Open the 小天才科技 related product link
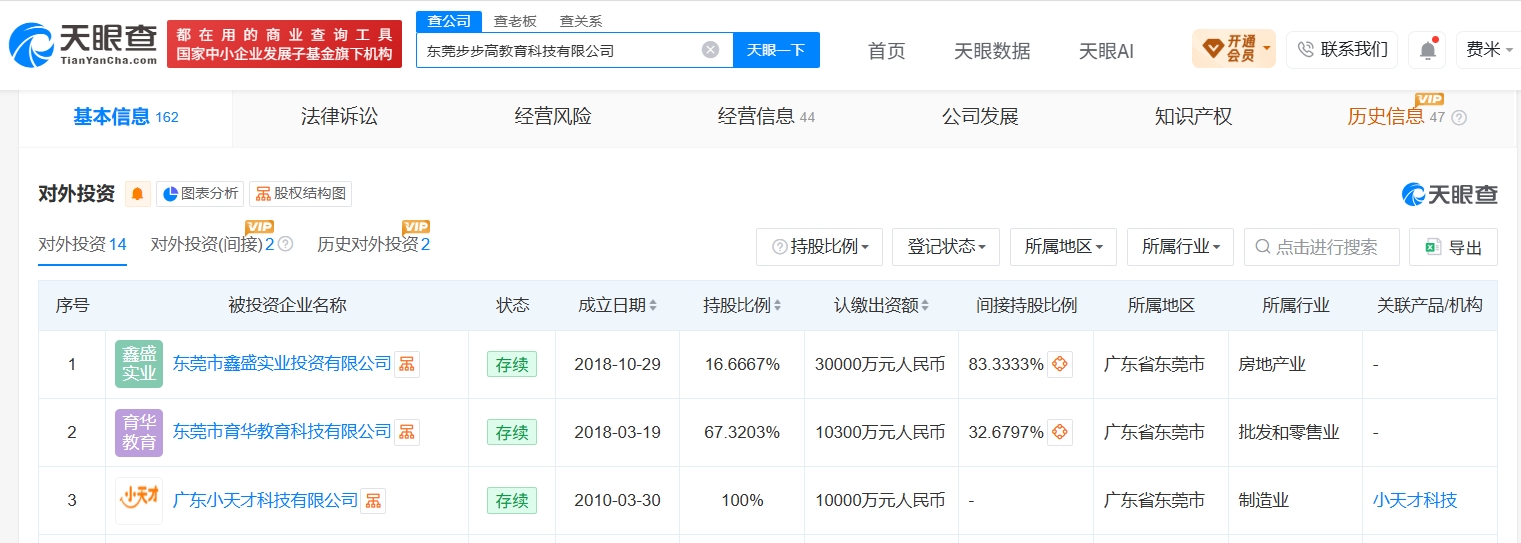The width and height of the screenshot is (1521, 543). (x=1415, y=501)
